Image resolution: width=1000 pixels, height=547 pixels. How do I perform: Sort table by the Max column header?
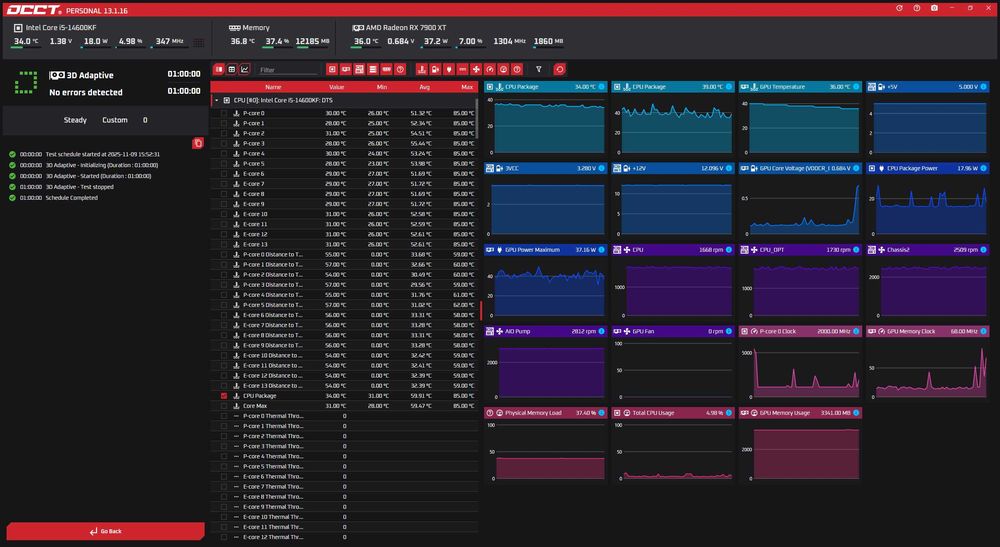pos(467,87)
